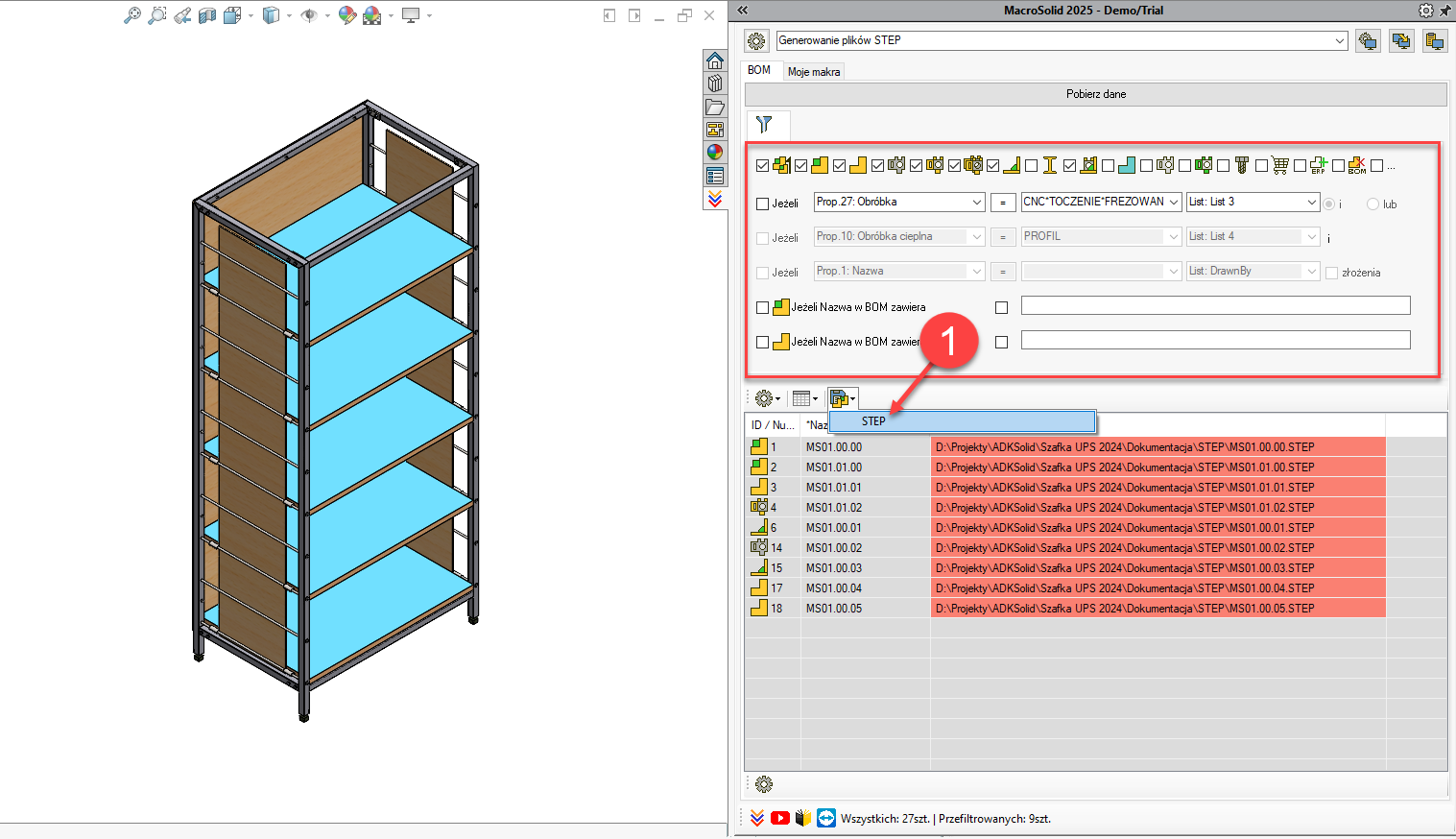Click the first icon right of the macro dropdown
1456x839 pixels.
(x=1368, y=41)
